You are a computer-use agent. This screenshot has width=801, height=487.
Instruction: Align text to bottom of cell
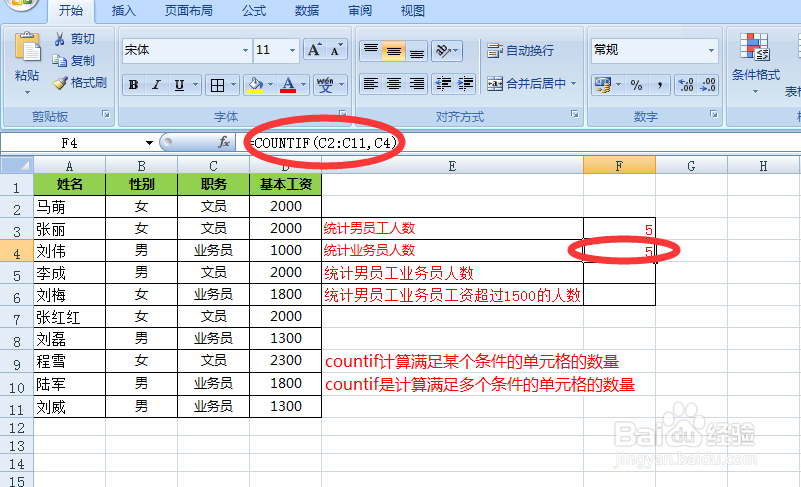[417, 51]
